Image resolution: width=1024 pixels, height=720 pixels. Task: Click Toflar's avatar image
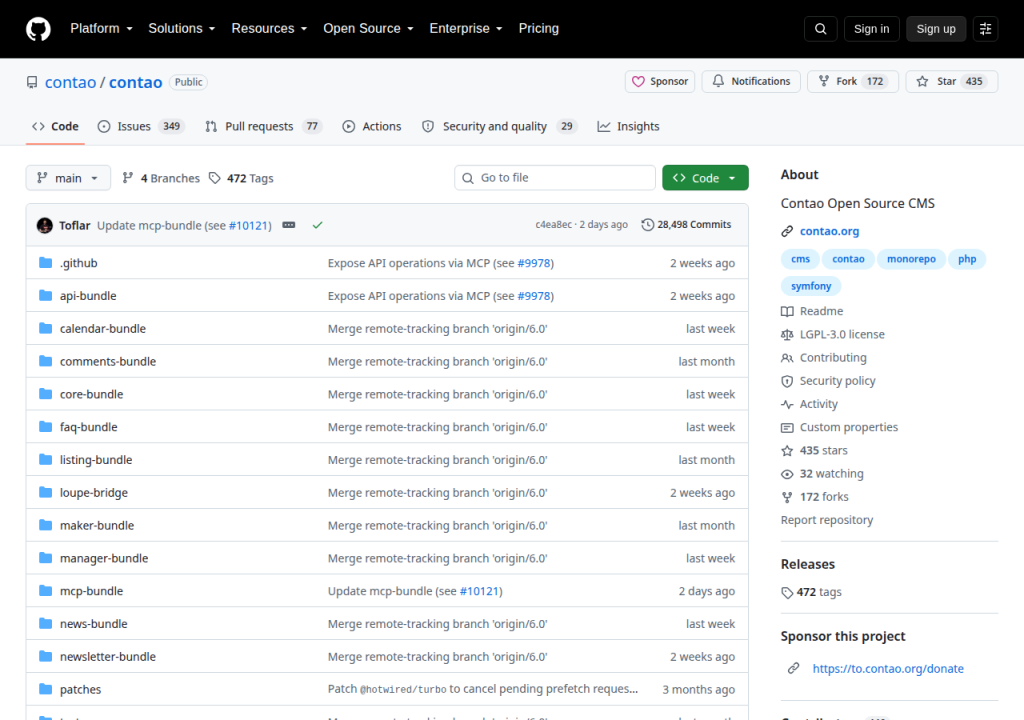tap(44, 225)
